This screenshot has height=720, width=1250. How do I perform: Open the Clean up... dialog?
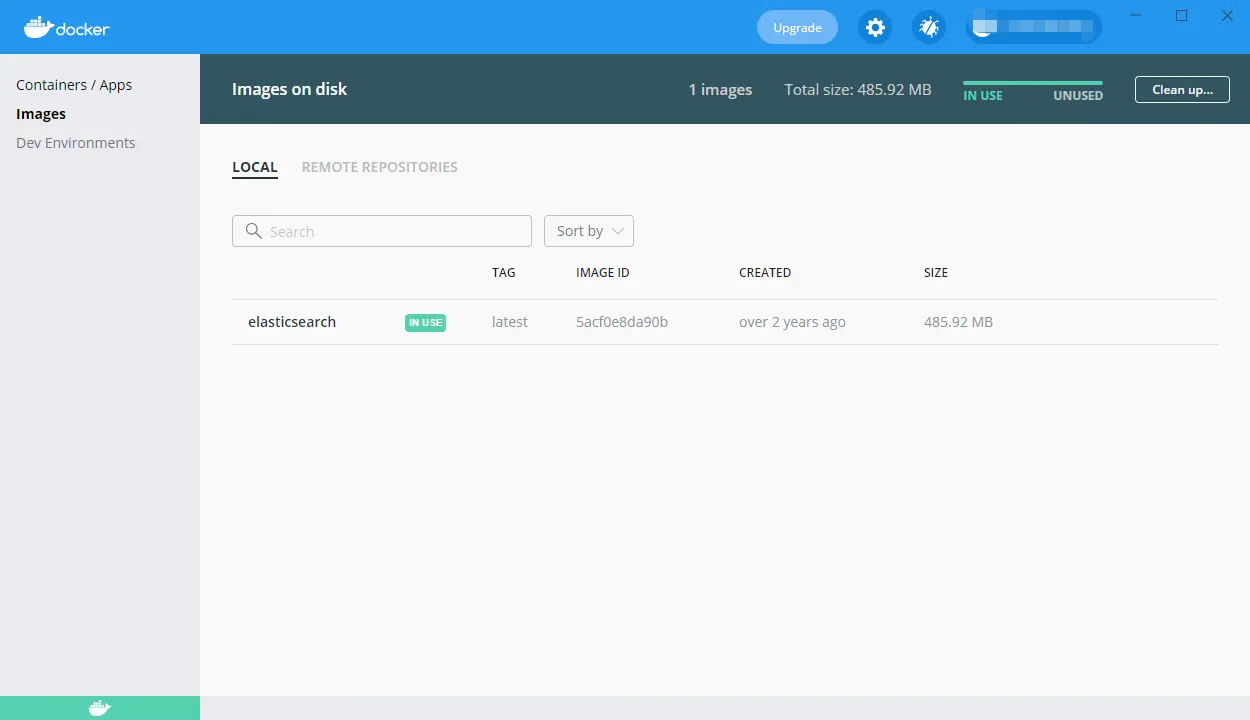tap(1182, 89)
